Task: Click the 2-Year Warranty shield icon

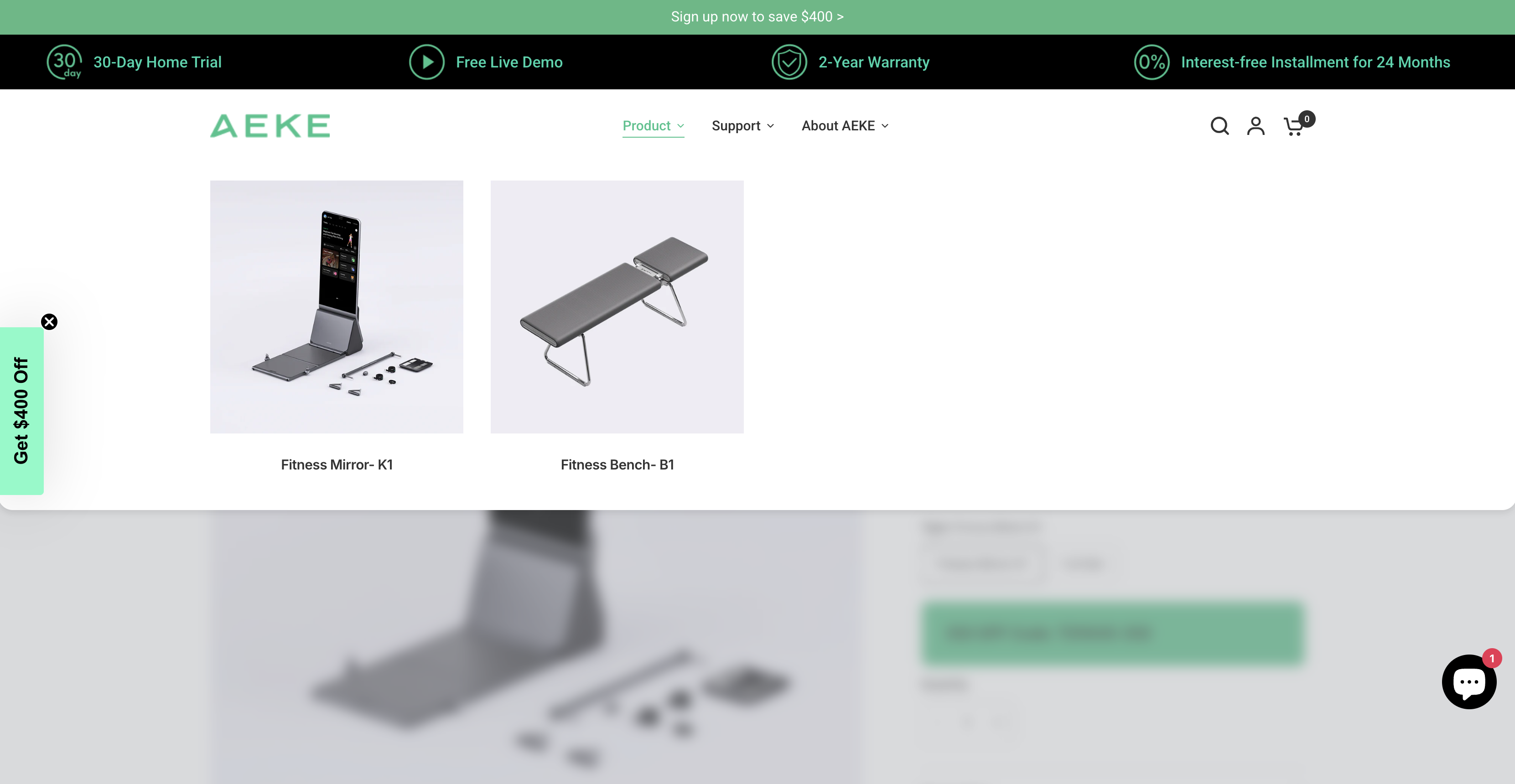Action: [x=789, y=62]
